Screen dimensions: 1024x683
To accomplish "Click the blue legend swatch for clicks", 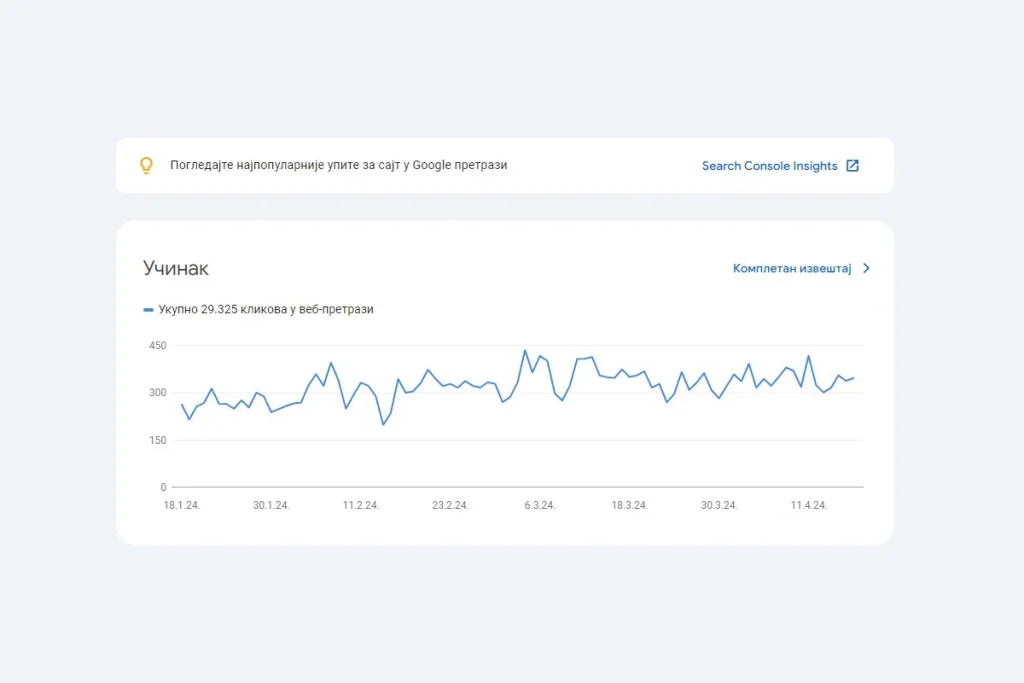I will [148, 310].
